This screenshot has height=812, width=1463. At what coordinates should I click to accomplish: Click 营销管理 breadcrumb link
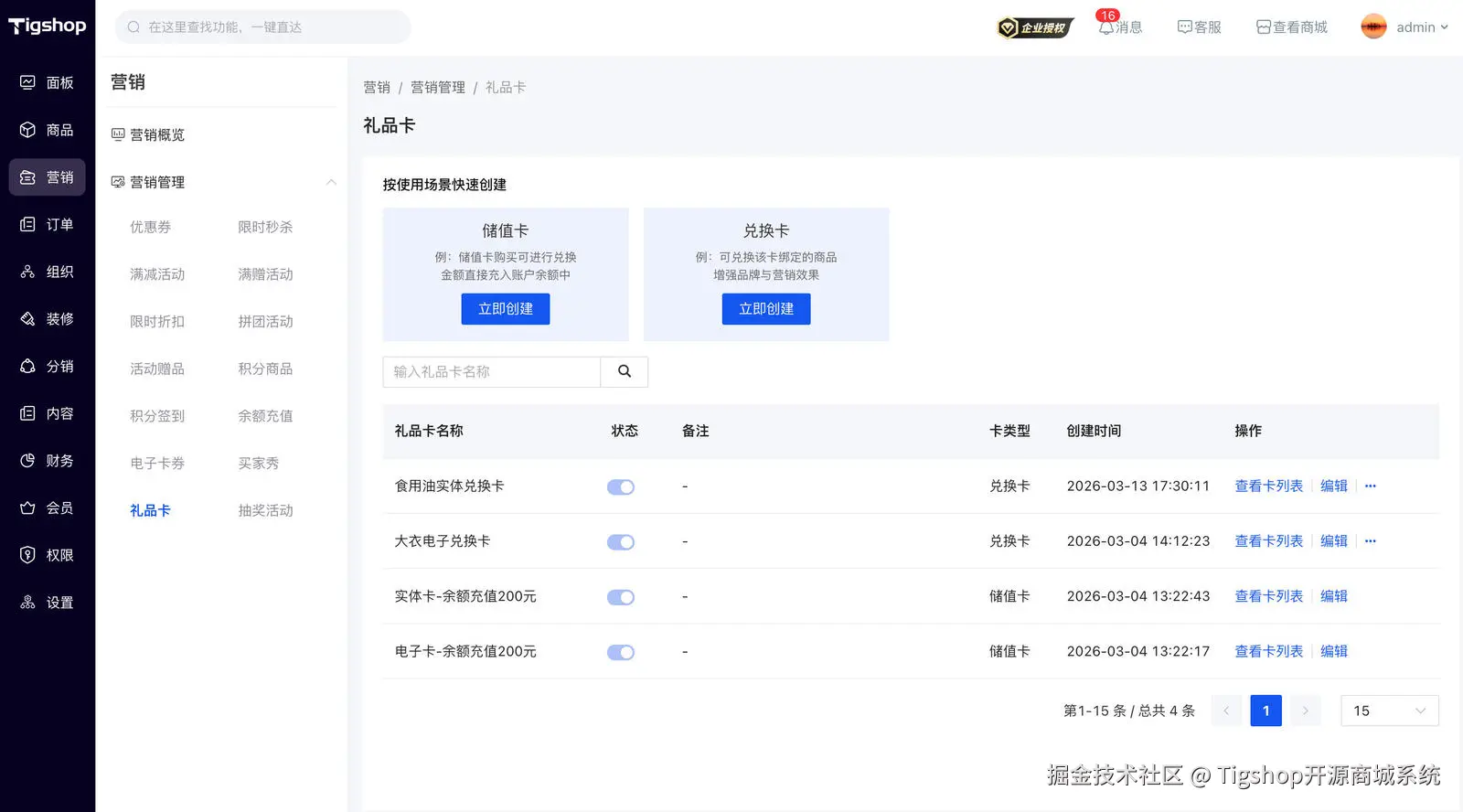438,87
